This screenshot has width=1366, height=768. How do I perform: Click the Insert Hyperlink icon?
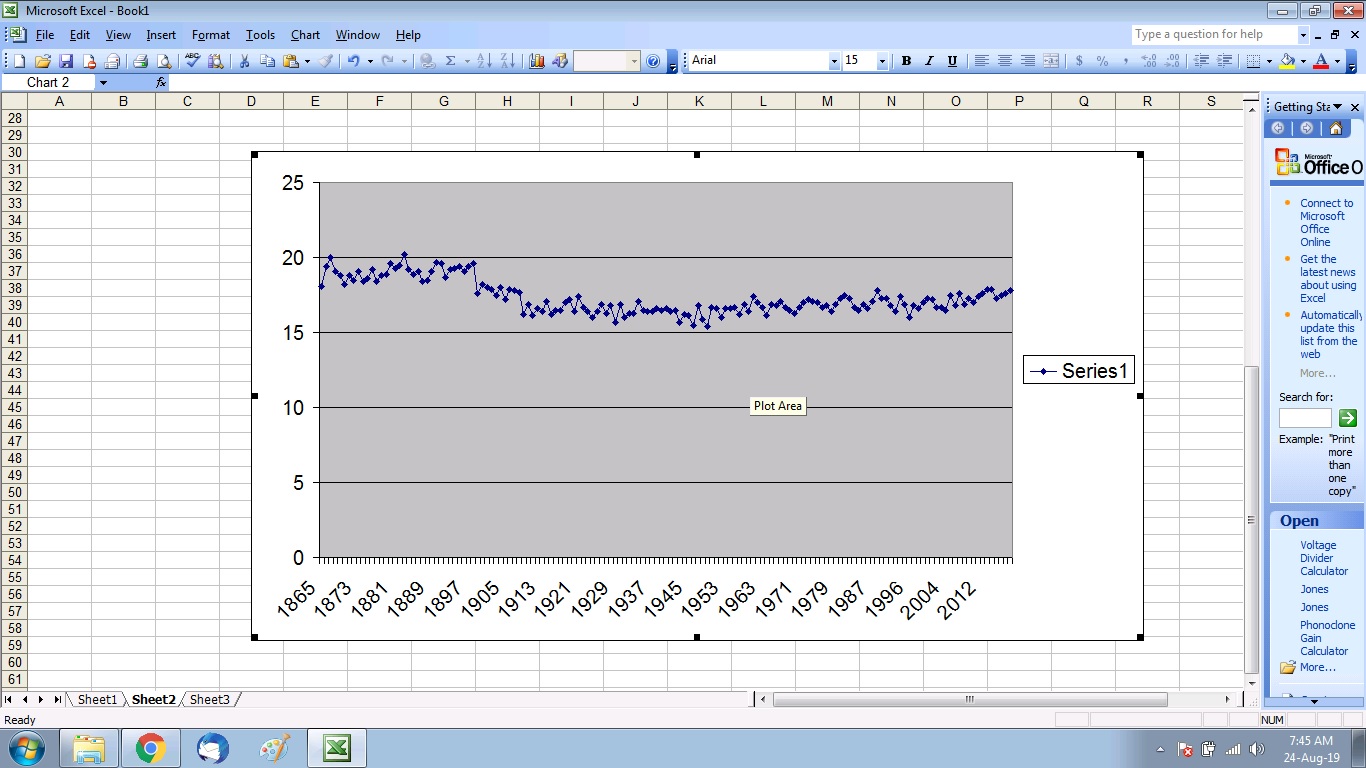point(428,61)
